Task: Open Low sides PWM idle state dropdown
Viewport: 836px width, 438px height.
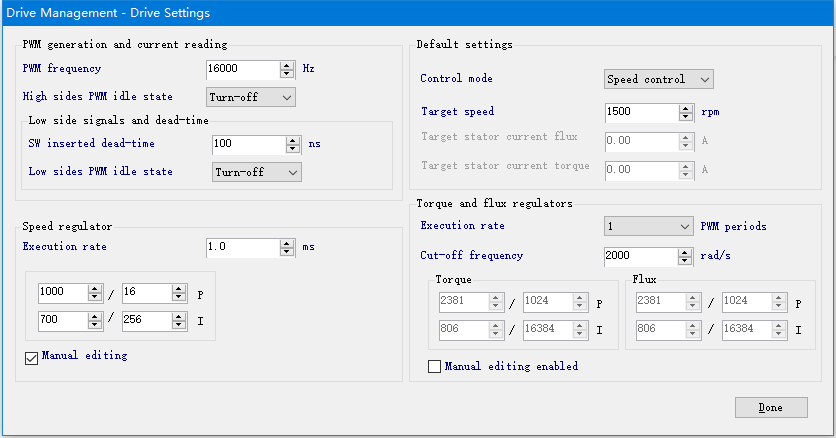Action: click(x=256, y=172)
